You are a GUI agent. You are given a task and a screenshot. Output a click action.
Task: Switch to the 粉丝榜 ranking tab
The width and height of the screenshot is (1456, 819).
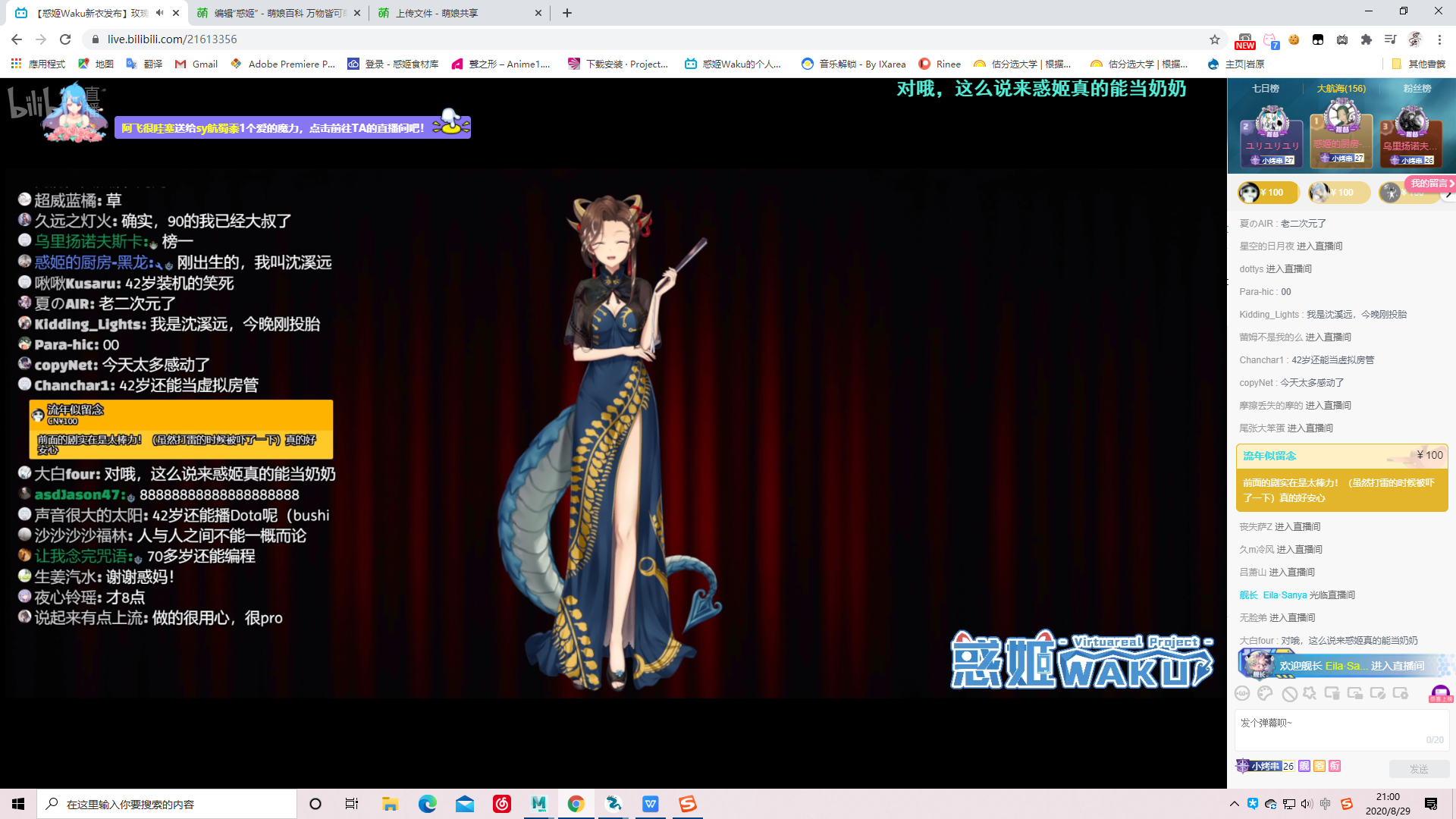click(x=1417, y=89)
